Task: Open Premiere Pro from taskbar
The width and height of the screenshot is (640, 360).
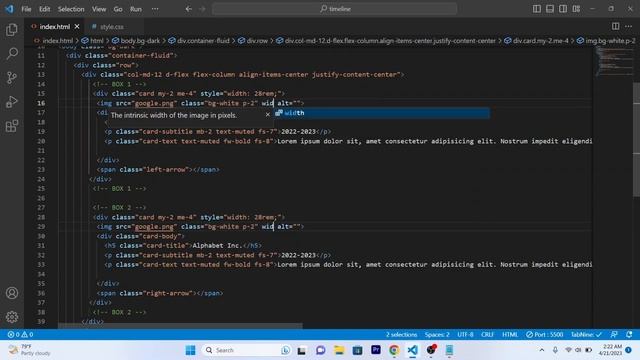Action: (376, 350)
